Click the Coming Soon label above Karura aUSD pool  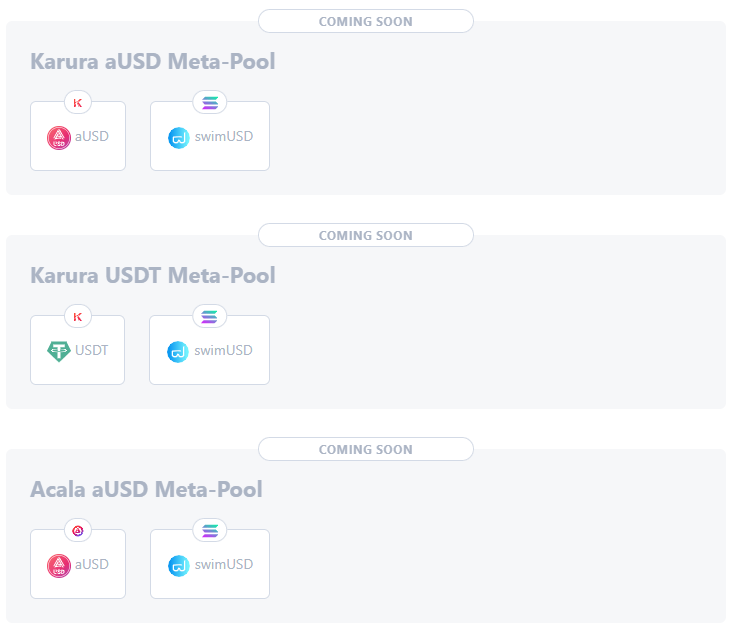(x=365, y=21)
